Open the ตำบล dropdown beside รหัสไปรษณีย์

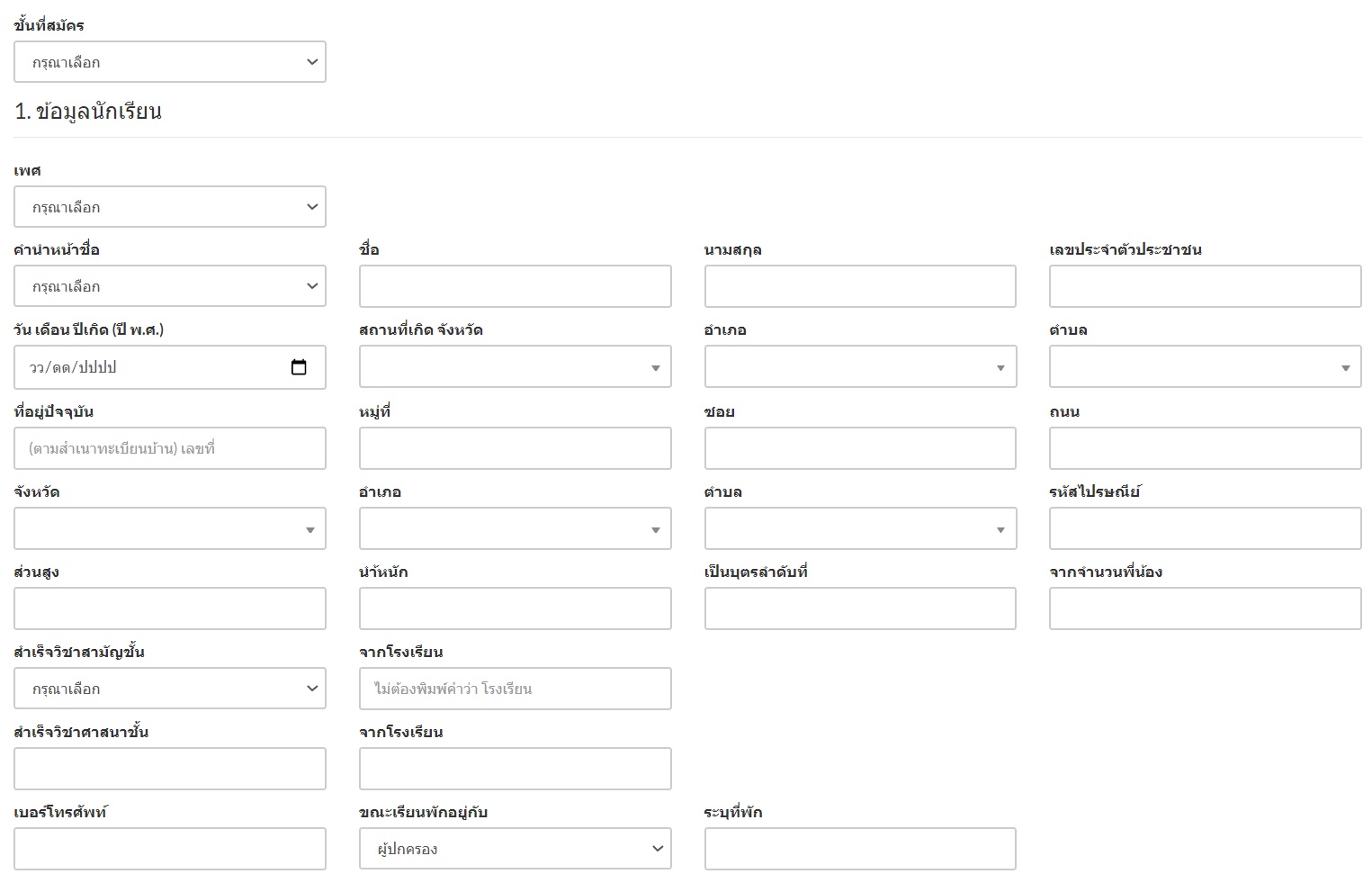point(860,528)
